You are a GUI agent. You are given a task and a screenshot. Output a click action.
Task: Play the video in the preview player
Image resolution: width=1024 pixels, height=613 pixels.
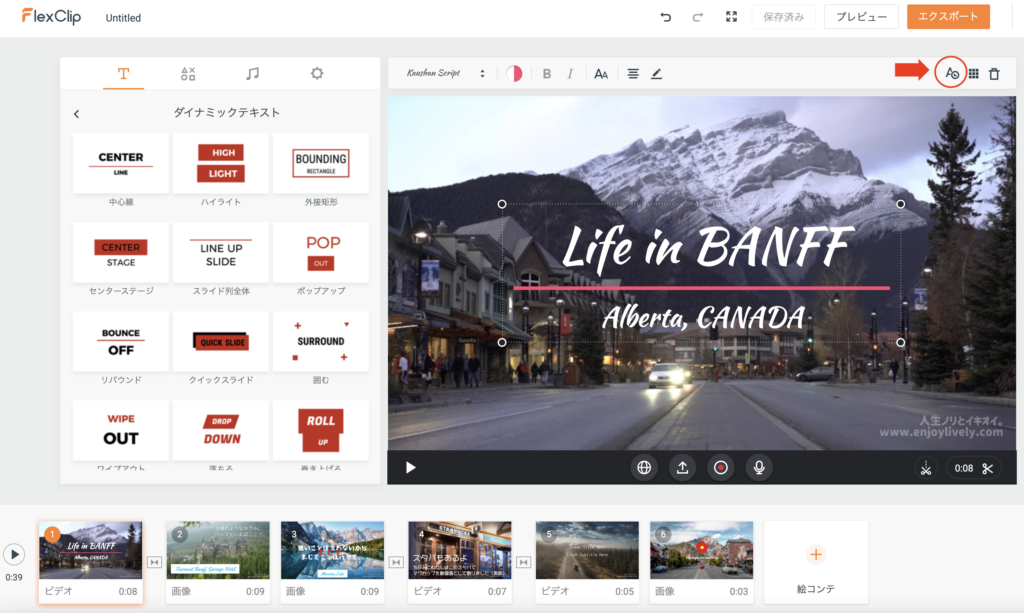[x=410, y=467]
